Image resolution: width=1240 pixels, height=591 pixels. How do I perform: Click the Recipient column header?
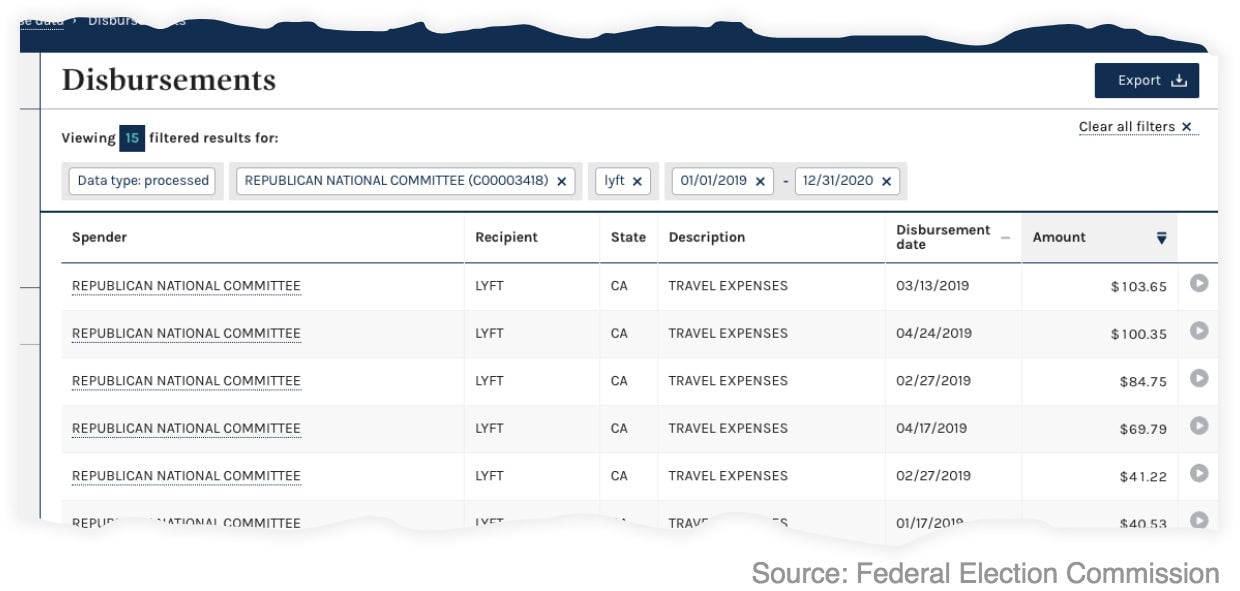(506, 237)
